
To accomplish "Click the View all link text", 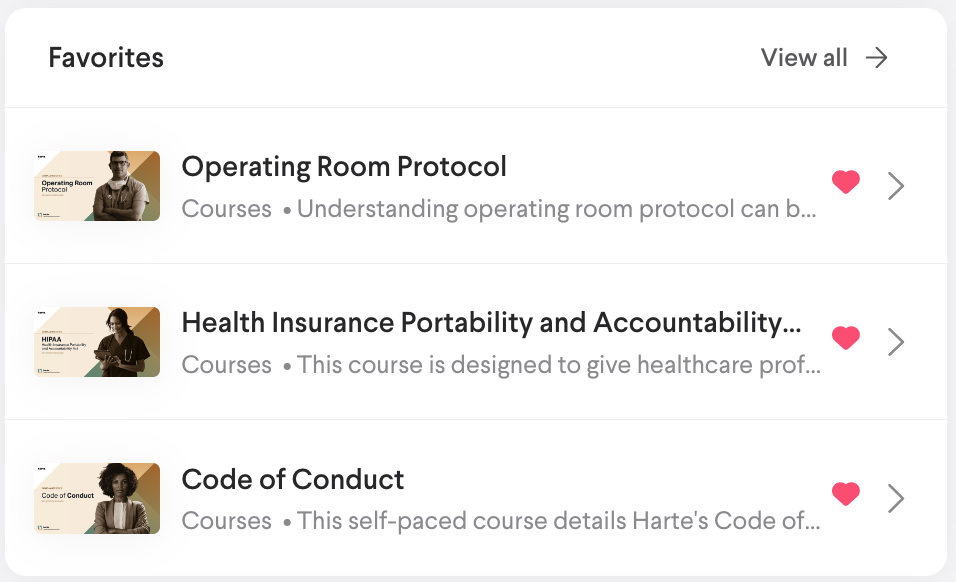I will (804, 58).
